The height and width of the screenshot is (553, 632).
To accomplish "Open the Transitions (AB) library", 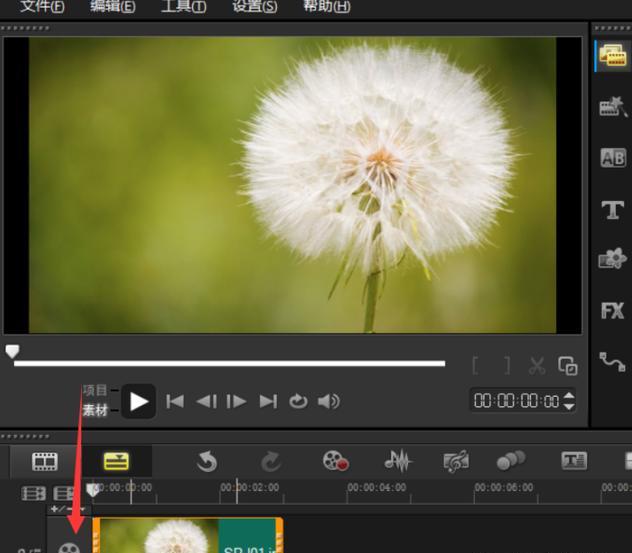I will [x=612, y=158].
